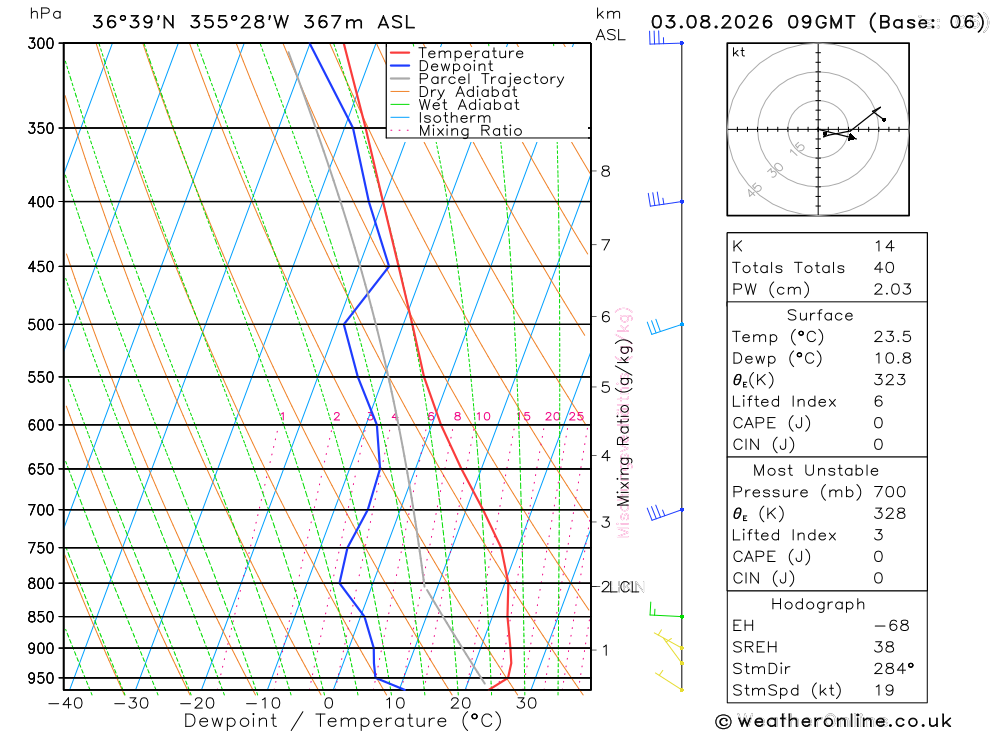This screenshot has height=733, width=1000.
Task: Click the yellow 900 hPa wind barb
Action: click(669, 640)
